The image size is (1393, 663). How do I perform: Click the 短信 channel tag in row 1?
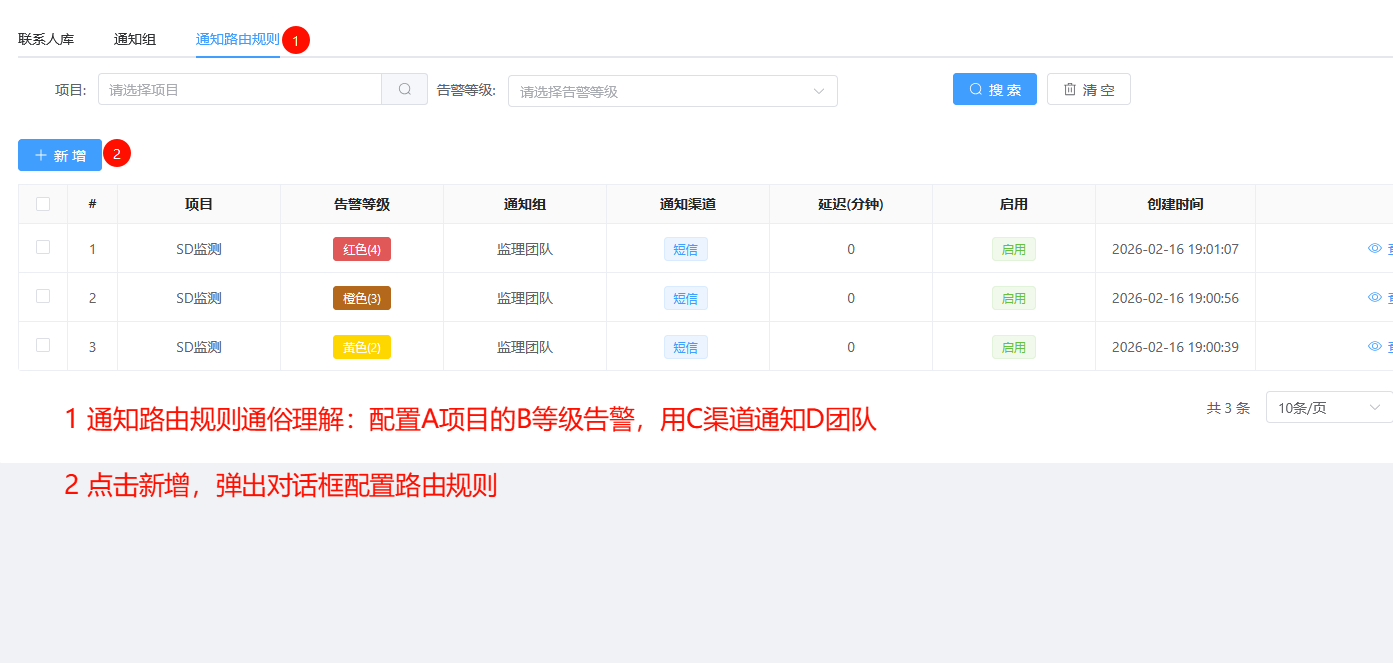point(685,249)
